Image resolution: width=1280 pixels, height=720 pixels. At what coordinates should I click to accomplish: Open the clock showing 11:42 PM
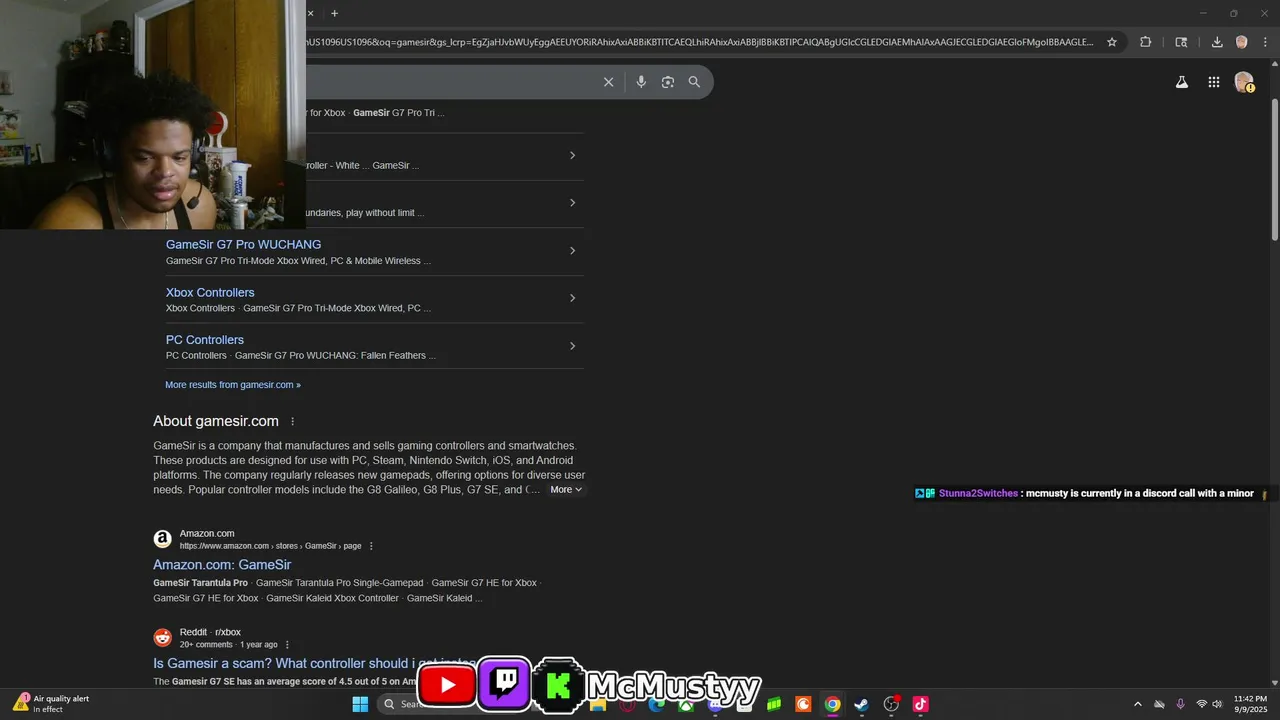(1250, 704)
